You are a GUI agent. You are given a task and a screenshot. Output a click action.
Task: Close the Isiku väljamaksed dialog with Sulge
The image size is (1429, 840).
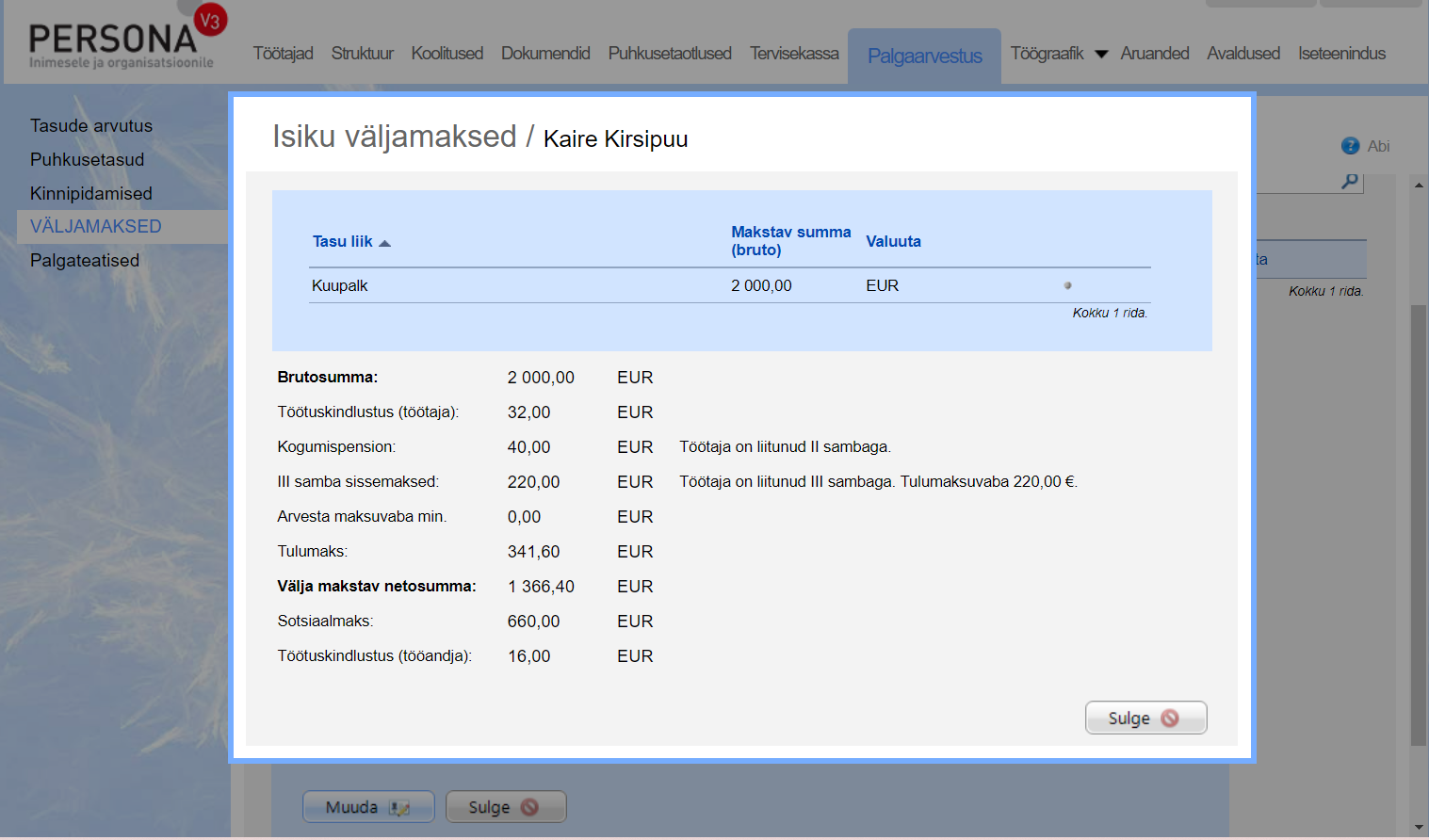click(x=1145, y=718)
